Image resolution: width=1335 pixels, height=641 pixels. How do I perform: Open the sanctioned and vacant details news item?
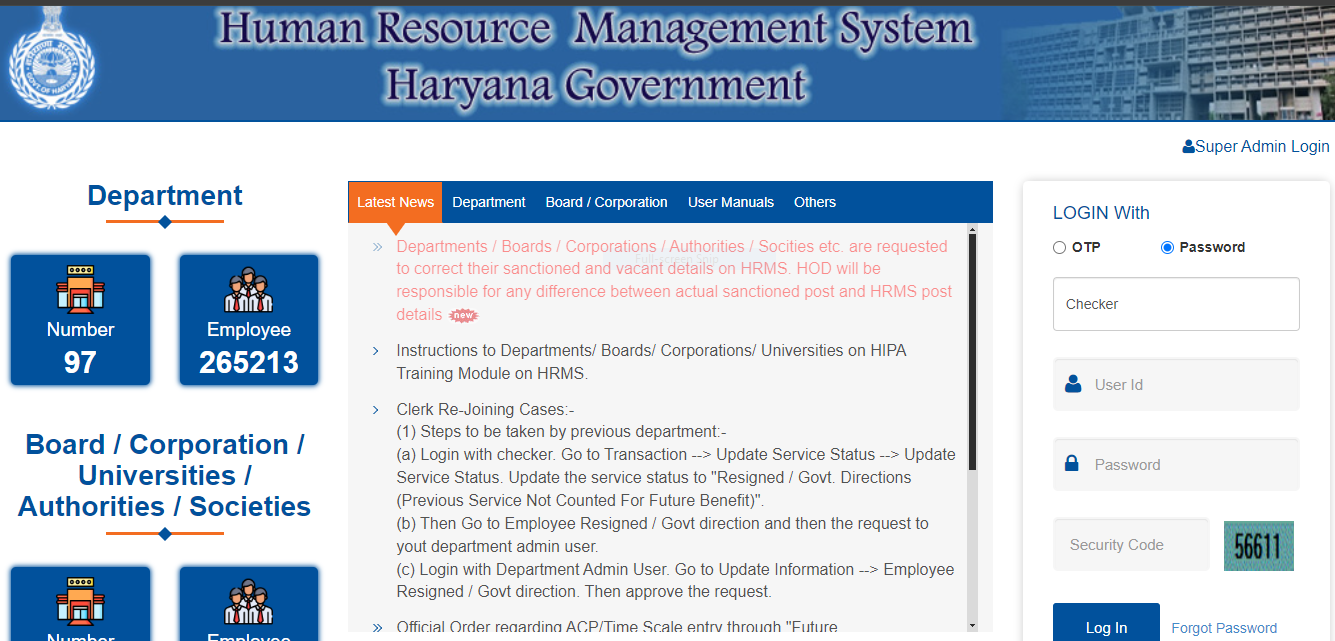point(674,280)
